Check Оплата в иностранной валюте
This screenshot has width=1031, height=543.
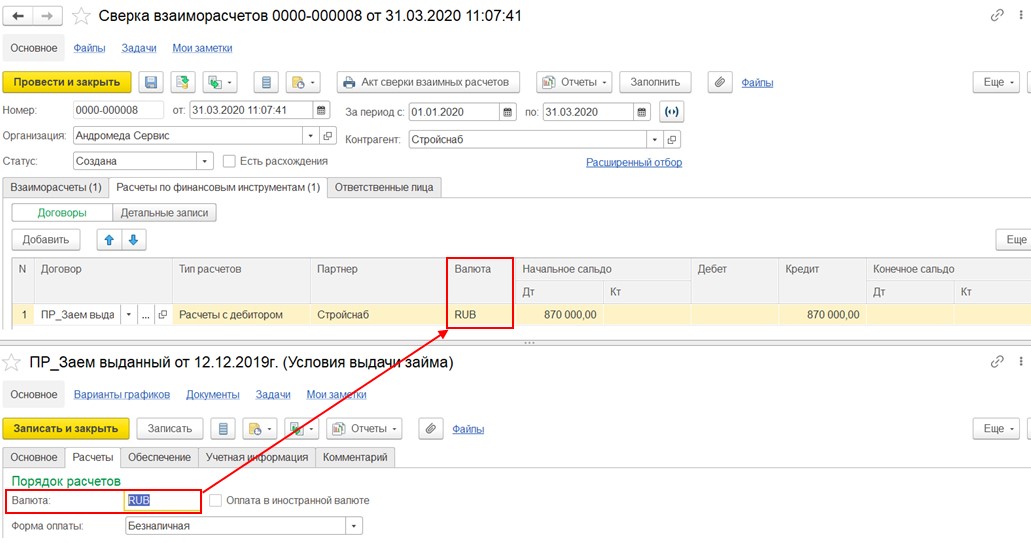215,500
